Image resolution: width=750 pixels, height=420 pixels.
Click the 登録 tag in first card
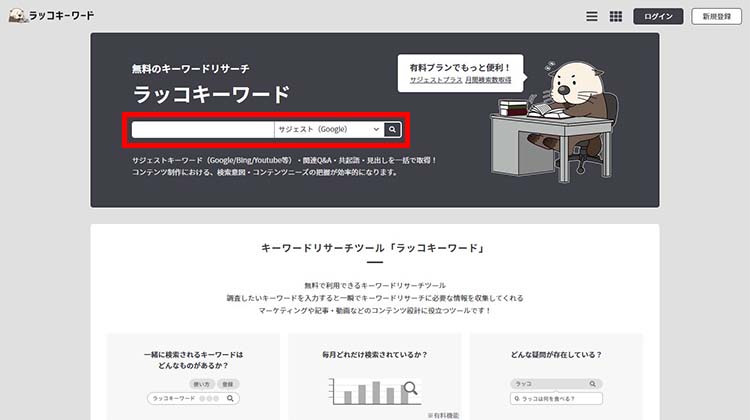[228, 384]
